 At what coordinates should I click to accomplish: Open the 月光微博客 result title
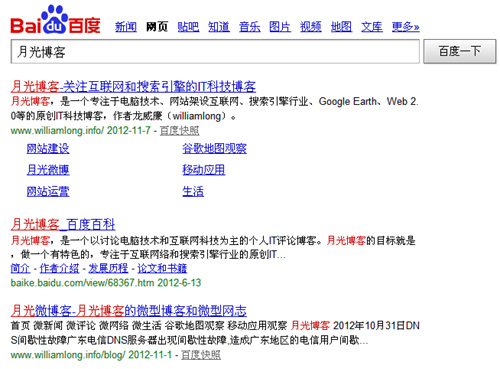(x=129, y=311)
